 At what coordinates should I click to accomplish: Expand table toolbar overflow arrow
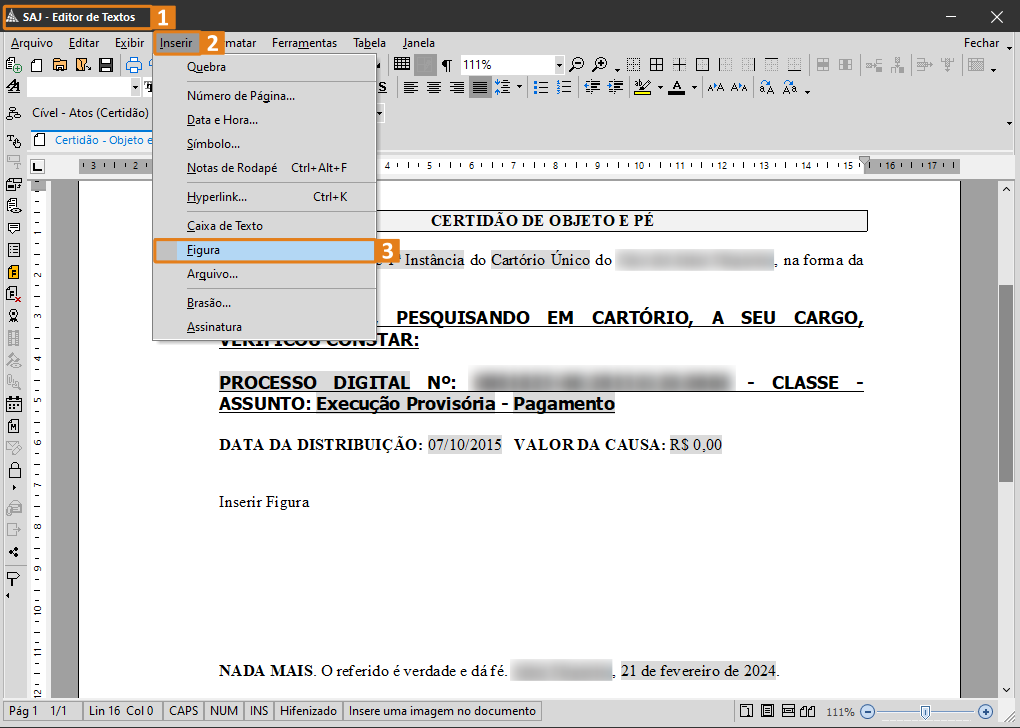(993, 70)
